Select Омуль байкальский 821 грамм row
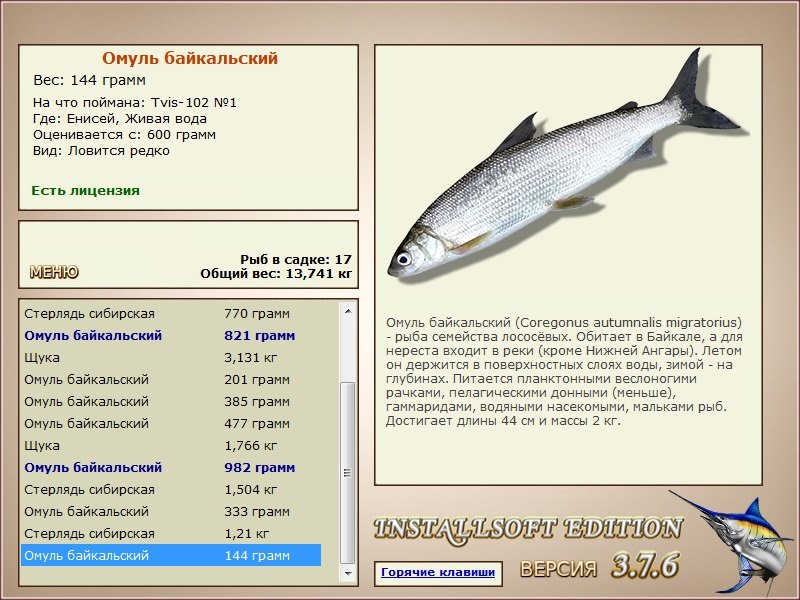Image resolution: width=800 pixels, height=600 pixels. point(171,336)
